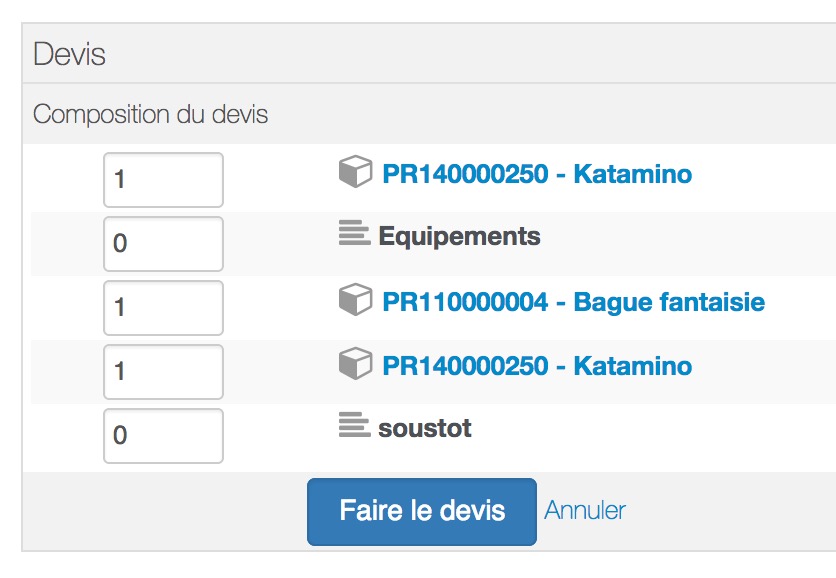Click the product cube icon for Bague fantaisie
This screenshot has width=836, height=578.
click(355, 299)
